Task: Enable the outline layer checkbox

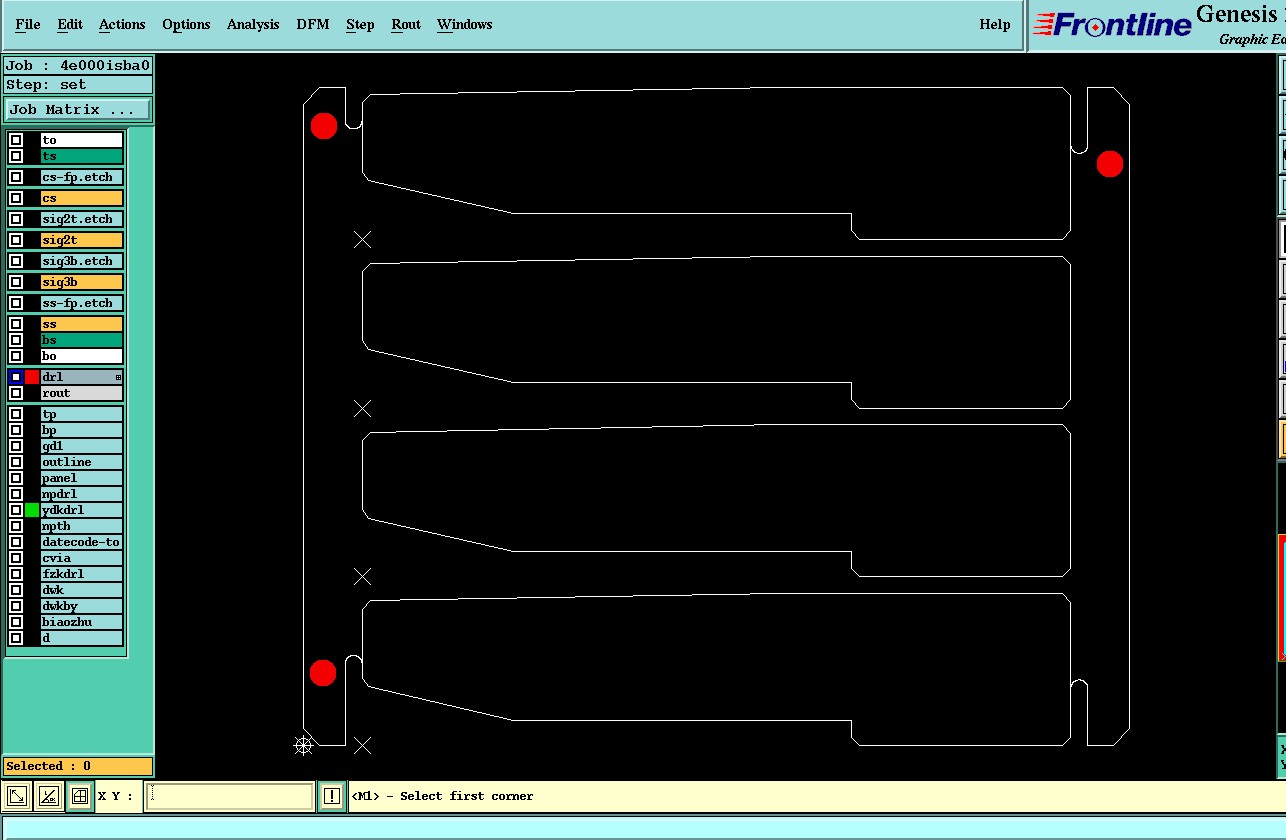Action: click(16, 462)
